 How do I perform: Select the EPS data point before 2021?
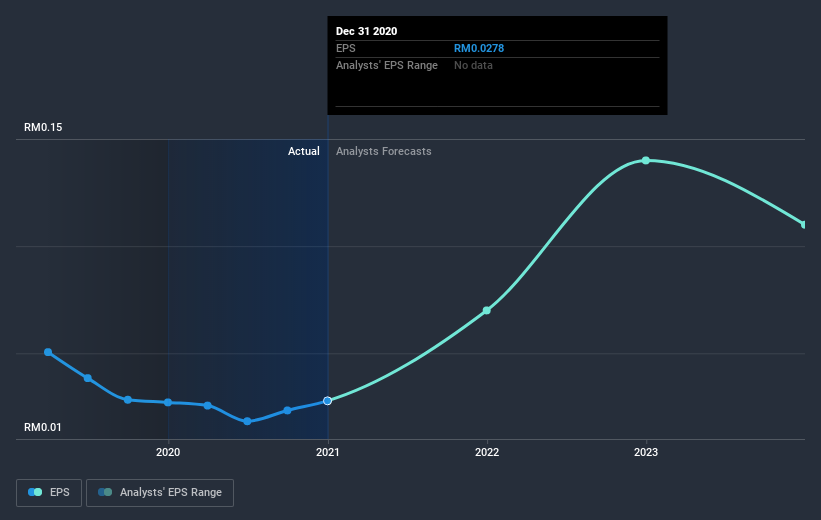287,411
